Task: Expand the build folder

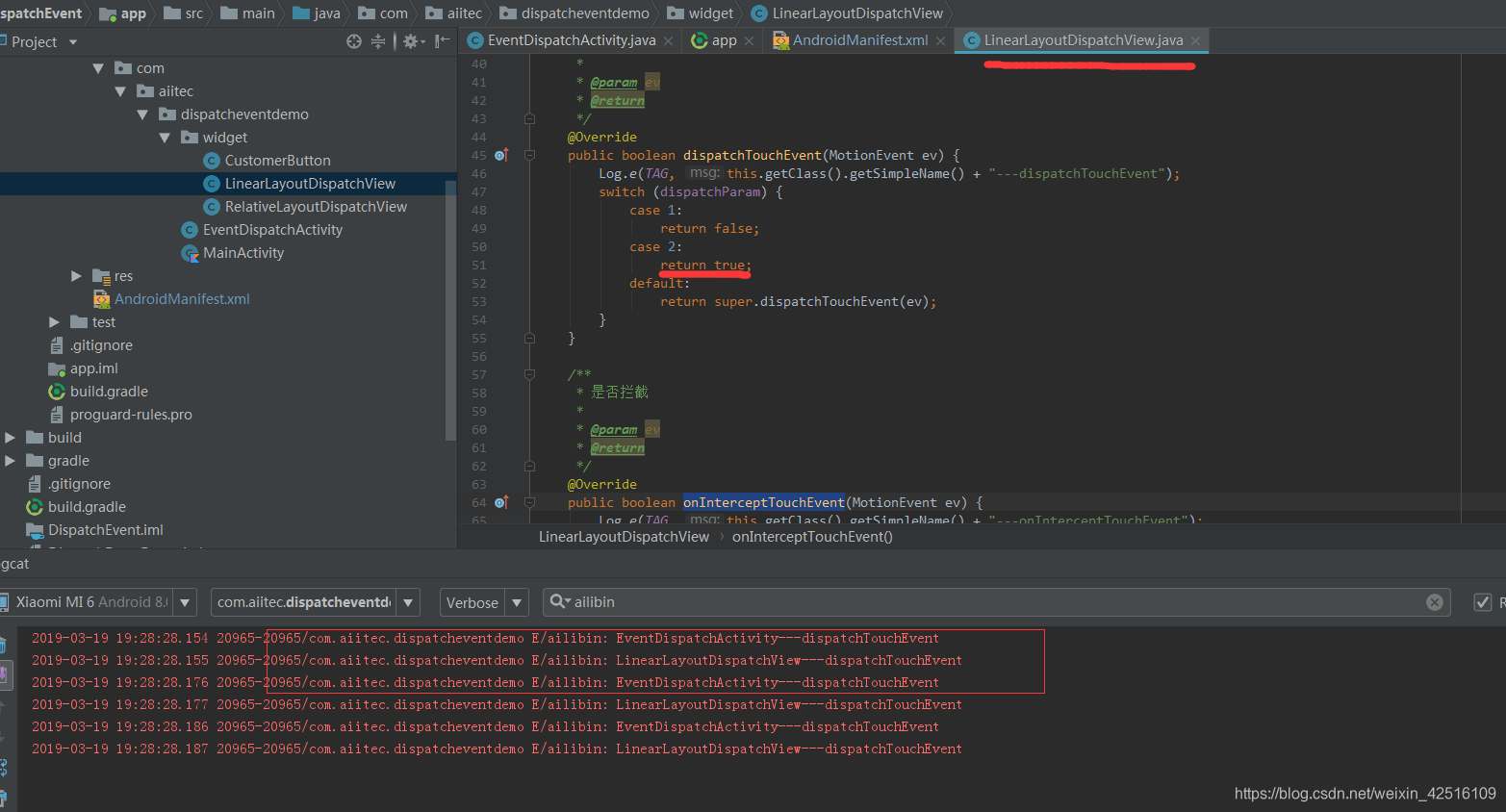Action: [10, 438]
